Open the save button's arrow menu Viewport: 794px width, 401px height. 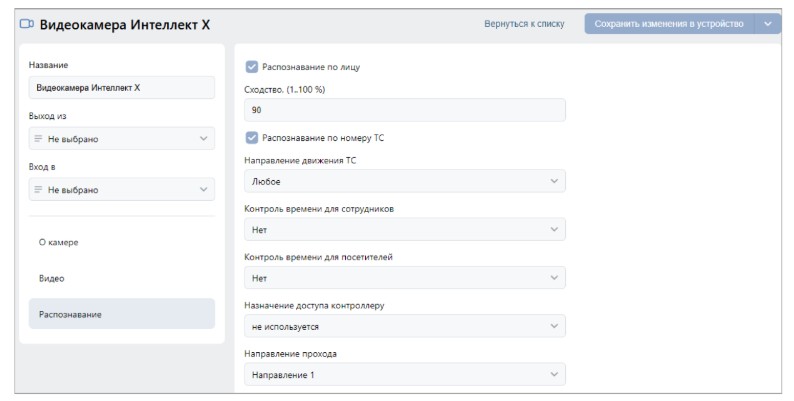point(767,24)
